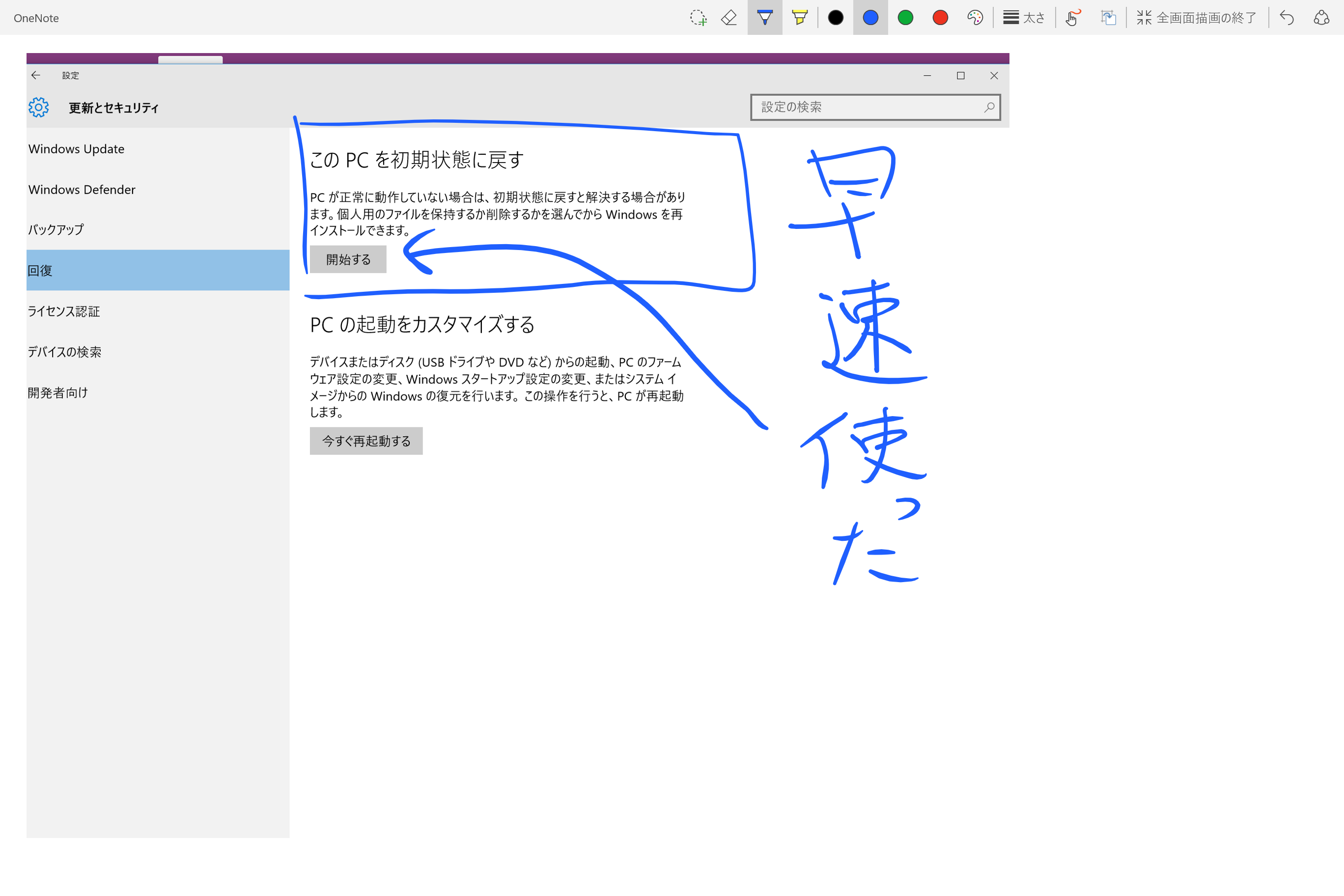Select the lasso selection tool
This screenshot has height=896, width=1344.
coord(698,18)
